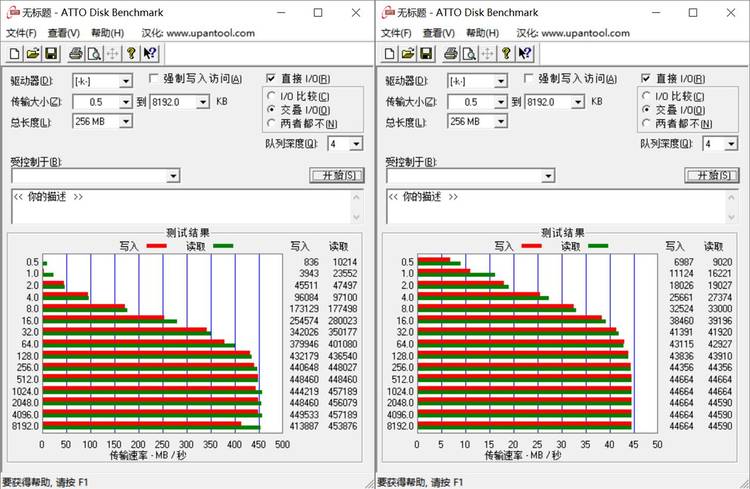Select I/O 比较 radio button in left window

coord(272,96)
